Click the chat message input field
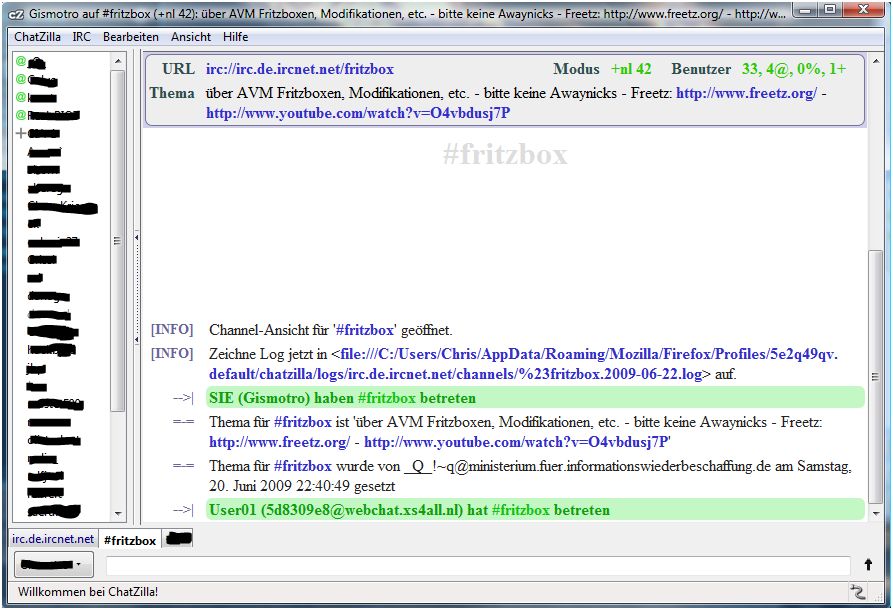Screen dimensions: 893x610 tap(476, 566)
